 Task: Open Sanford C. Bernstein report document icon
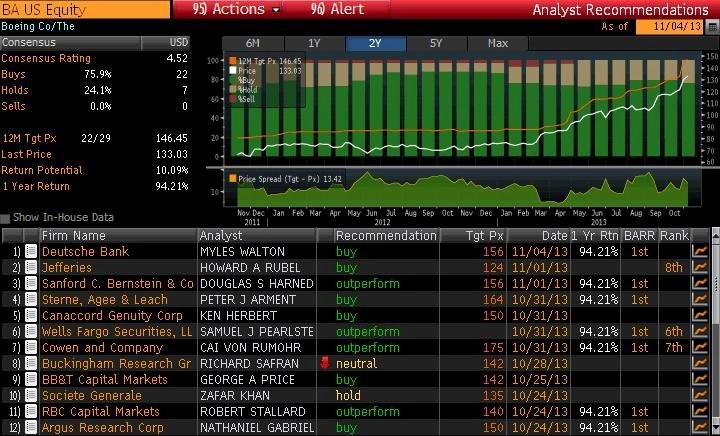[x=31, y=284]
